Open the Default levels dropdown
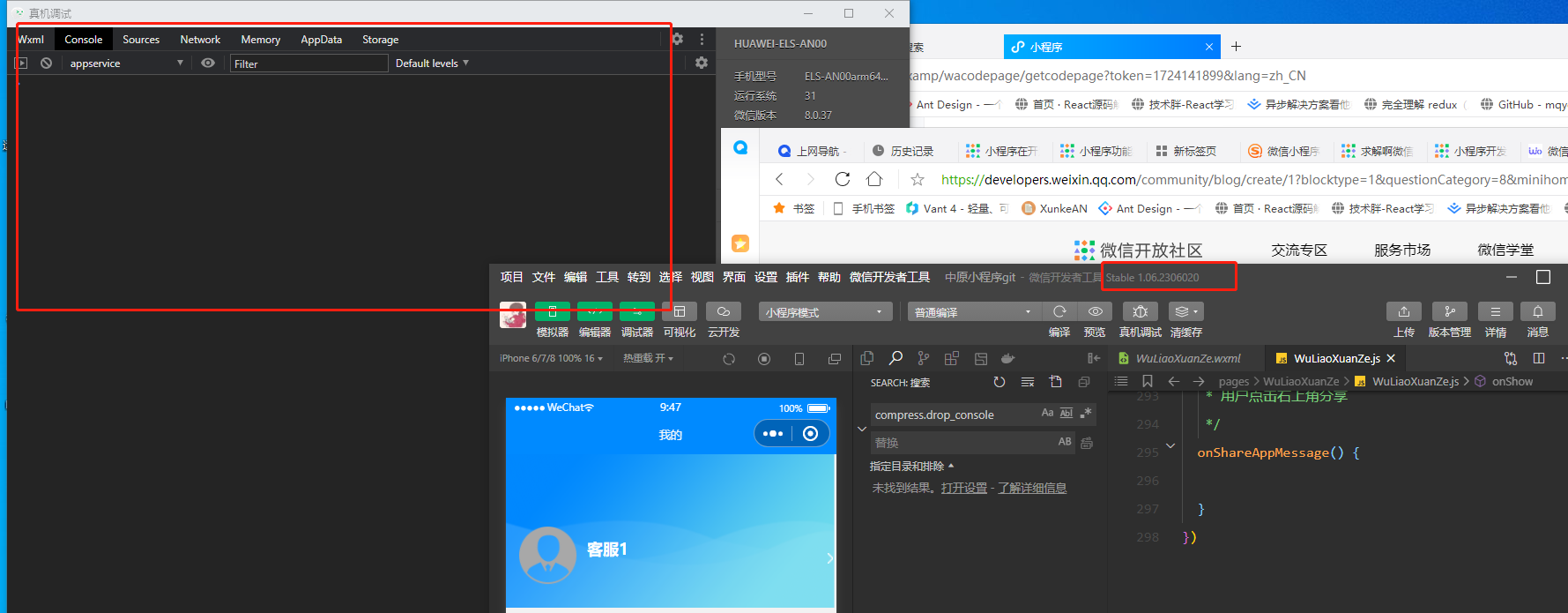Viewport: 1568px width, 613px height. pyautogui.click(x=432, y=64)
